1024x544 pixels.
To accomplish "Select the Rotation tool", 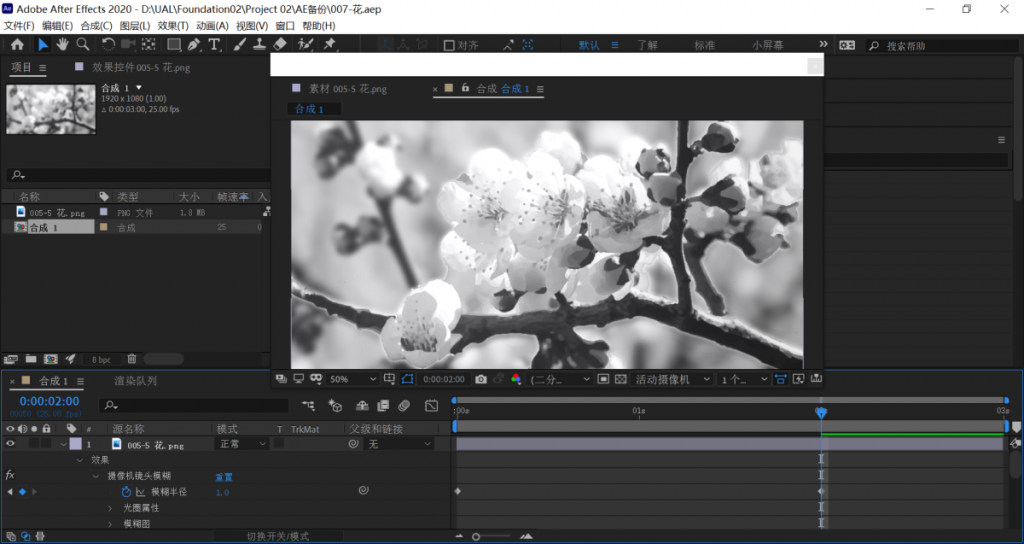I will 108,44.
